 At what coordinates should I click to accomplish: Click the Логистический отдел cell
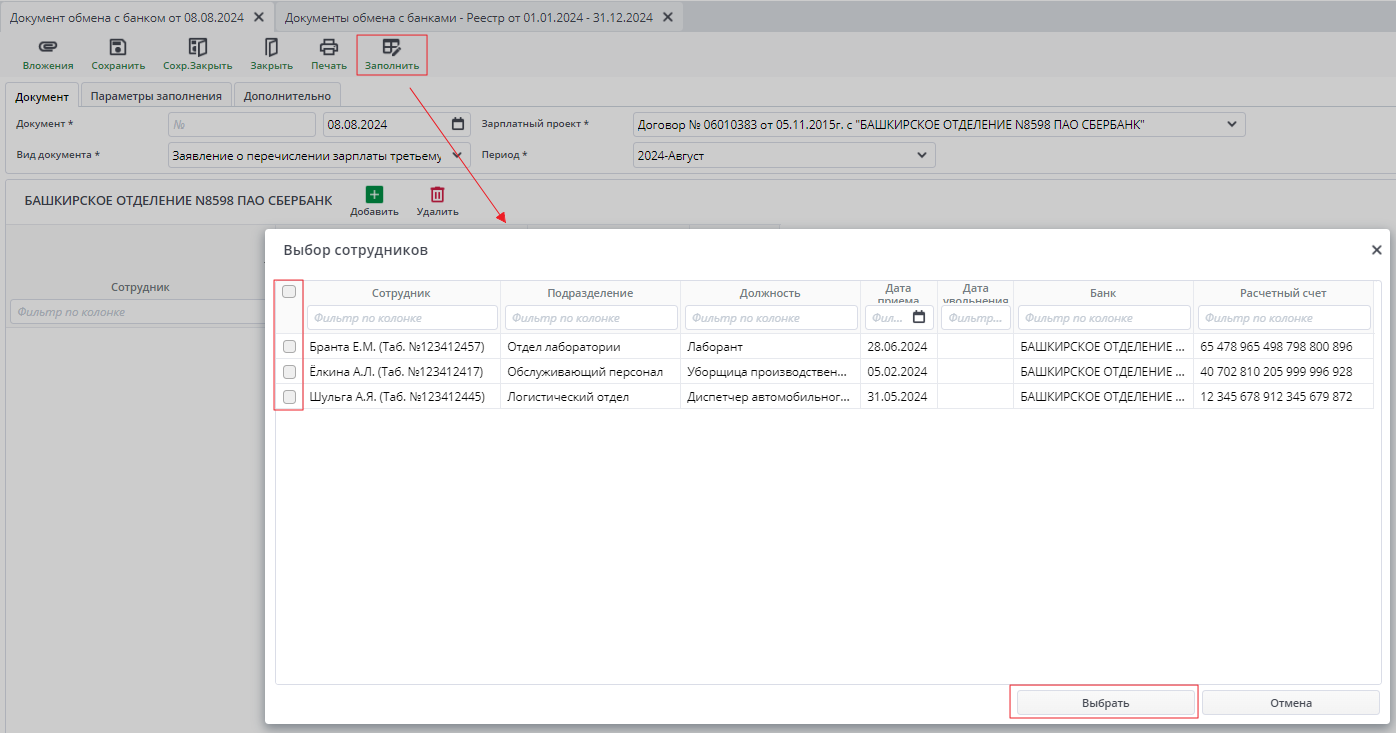(590, 397)
